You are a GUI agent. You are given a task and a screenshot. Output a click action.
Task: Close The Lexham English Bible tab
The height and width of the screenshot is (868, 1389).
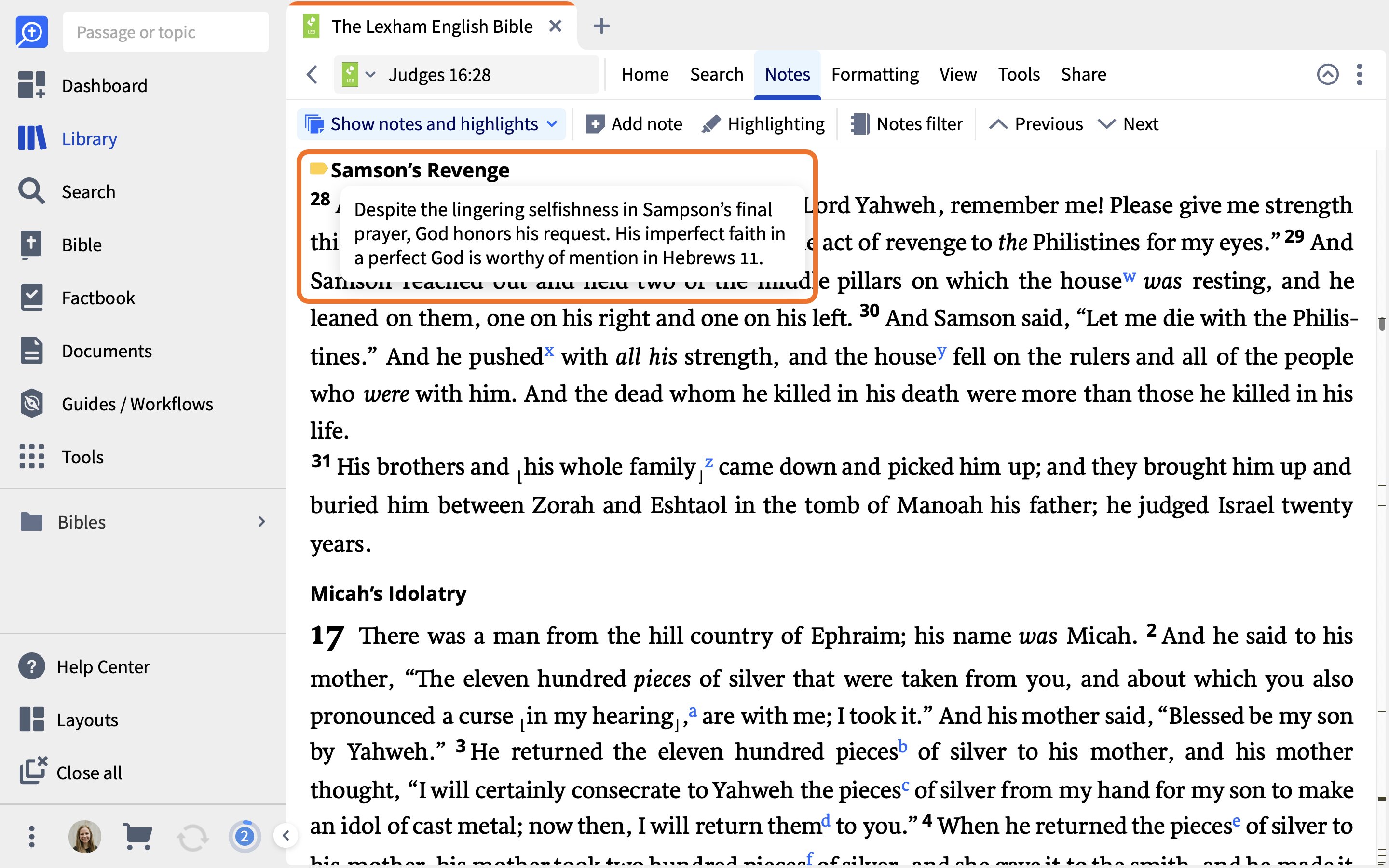click(x=555, y=27)
